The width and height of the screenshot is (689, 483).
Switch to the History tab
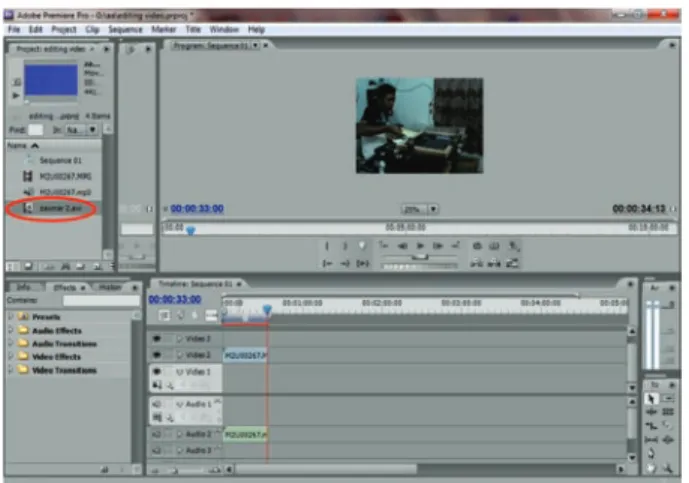click(109, 287)
